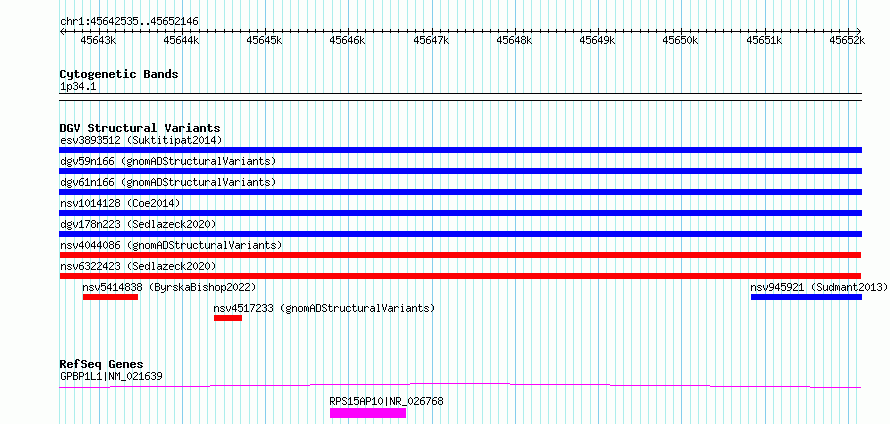The width and height of the screenshot is (890, 424).
Task: Click the chr1:45642535..45652146 coordinate text
Action: click(x=129, y=22)
